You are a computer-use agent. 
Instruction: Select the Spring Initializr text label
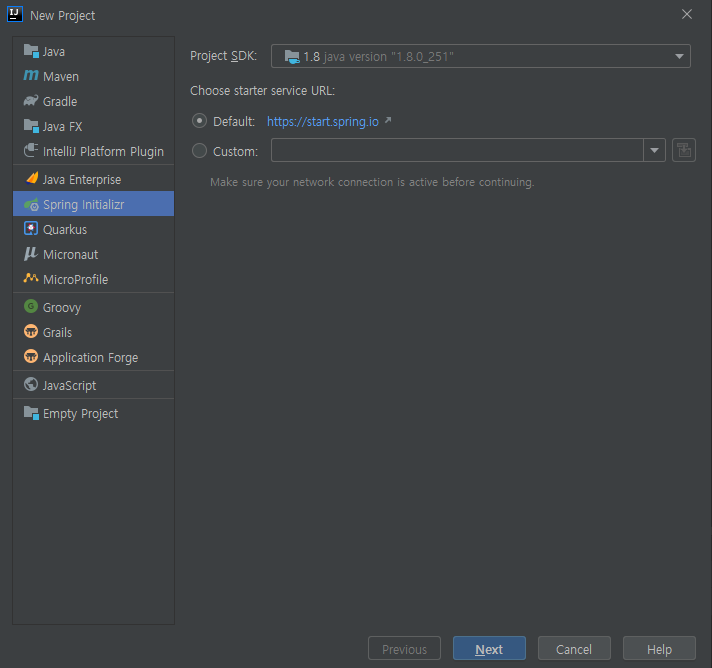point(84,205)
